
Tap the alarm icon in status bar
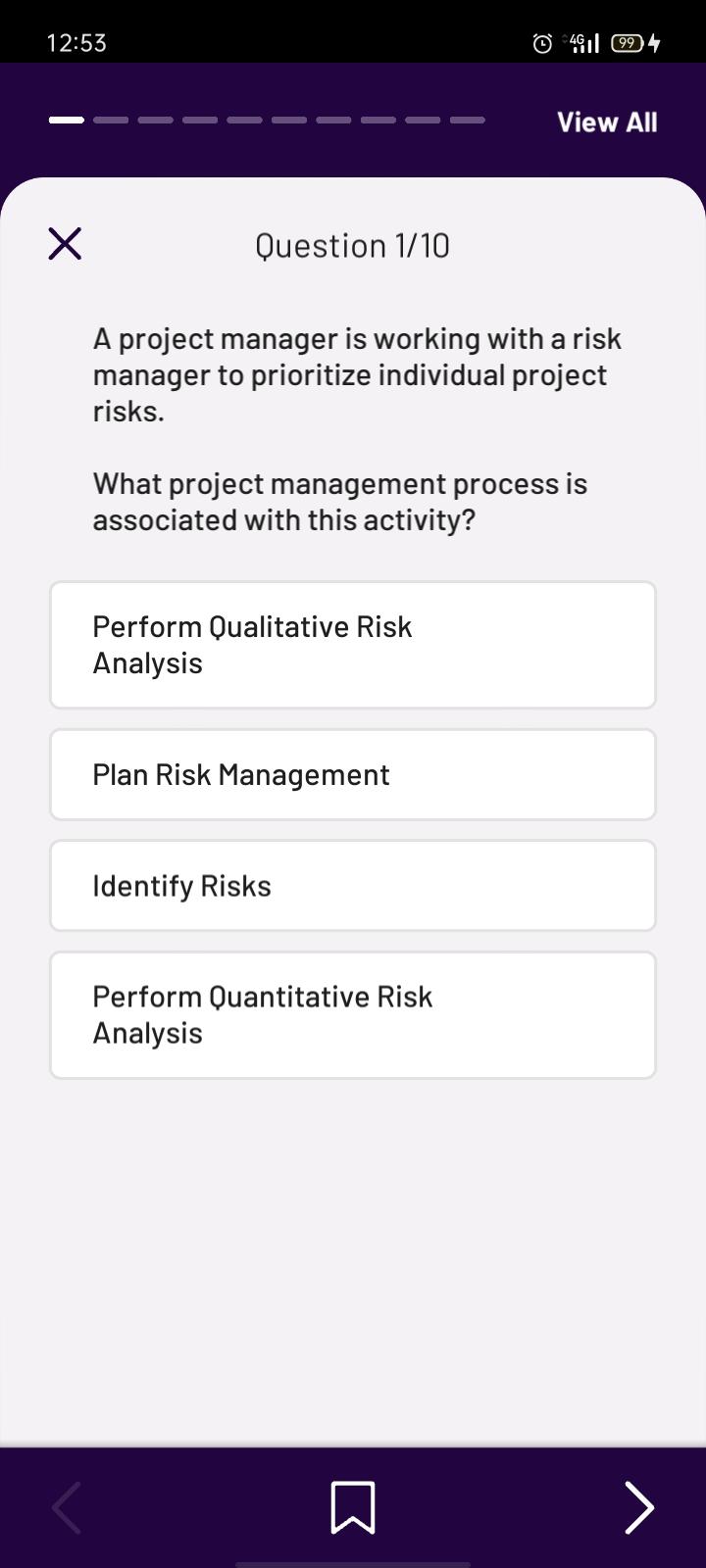click(x=542, y=43)
